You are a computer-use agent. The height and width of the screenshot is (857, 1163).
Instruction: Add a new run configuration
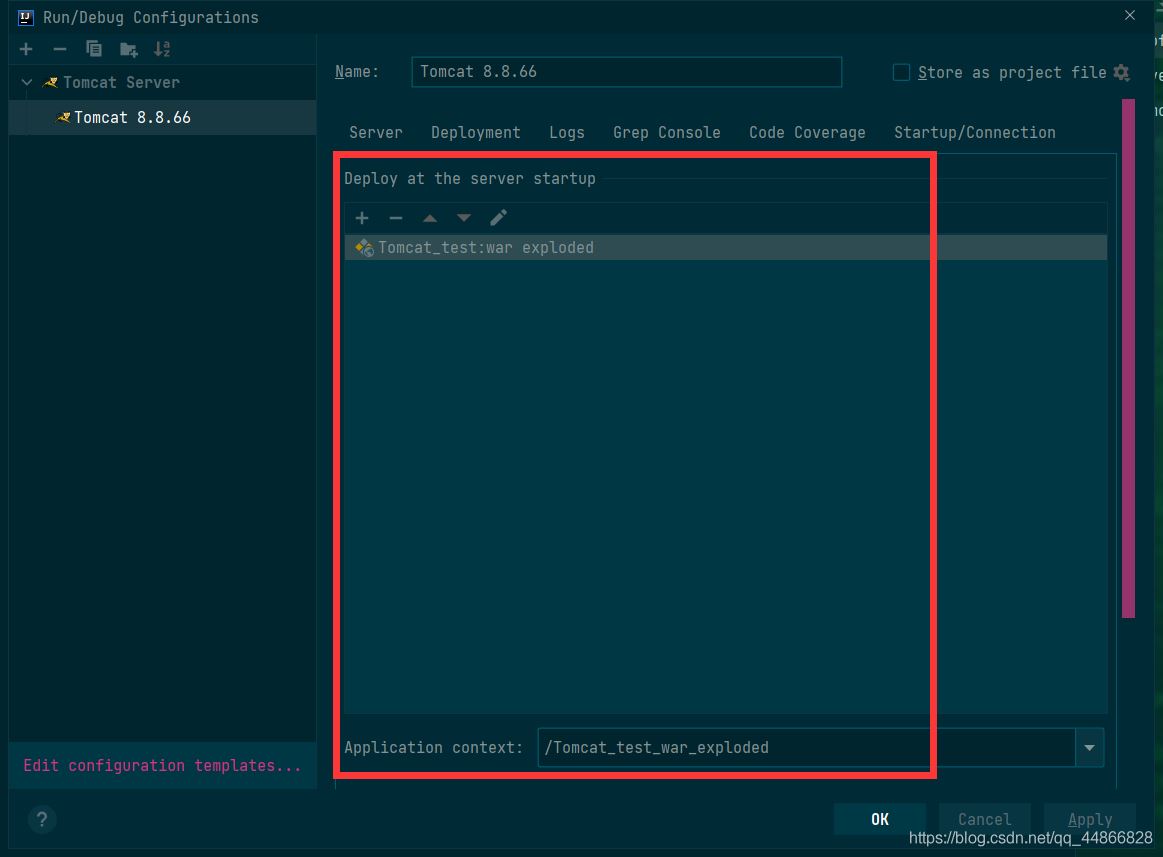click(x=26, y=49)
